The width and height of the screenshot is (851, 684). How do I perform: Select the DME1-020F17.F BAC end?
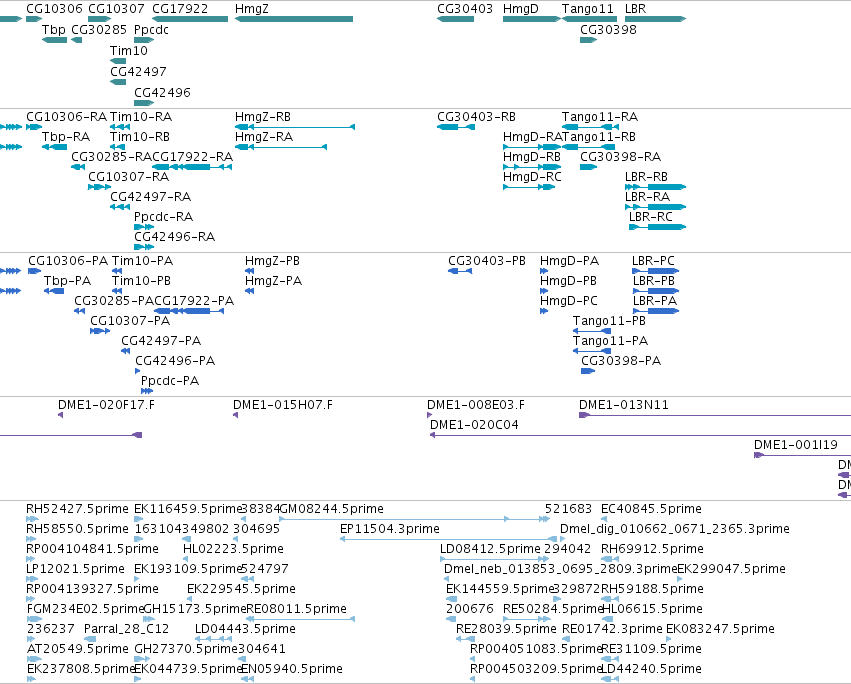[x=60, y=415]
